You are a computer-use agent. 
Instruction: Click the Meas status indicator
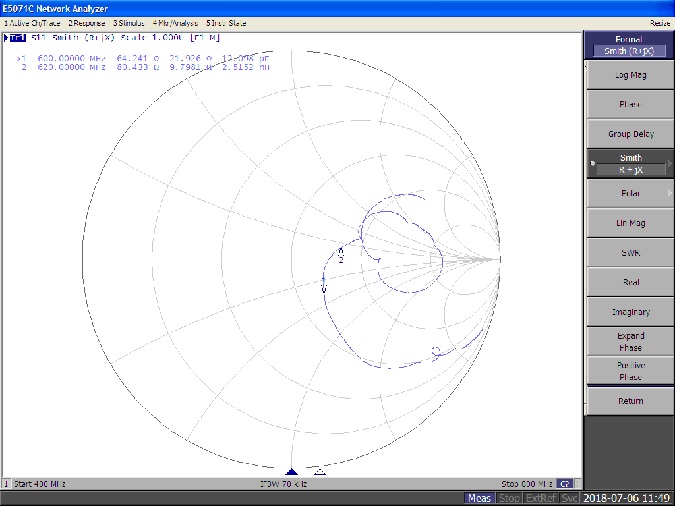(x=479, y=498)
